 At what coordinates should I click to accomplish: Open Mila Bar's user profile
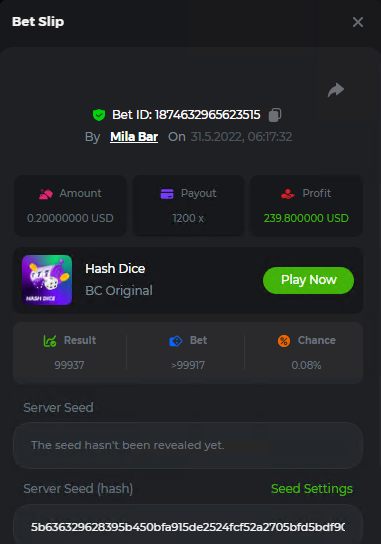tap(134, 137)
